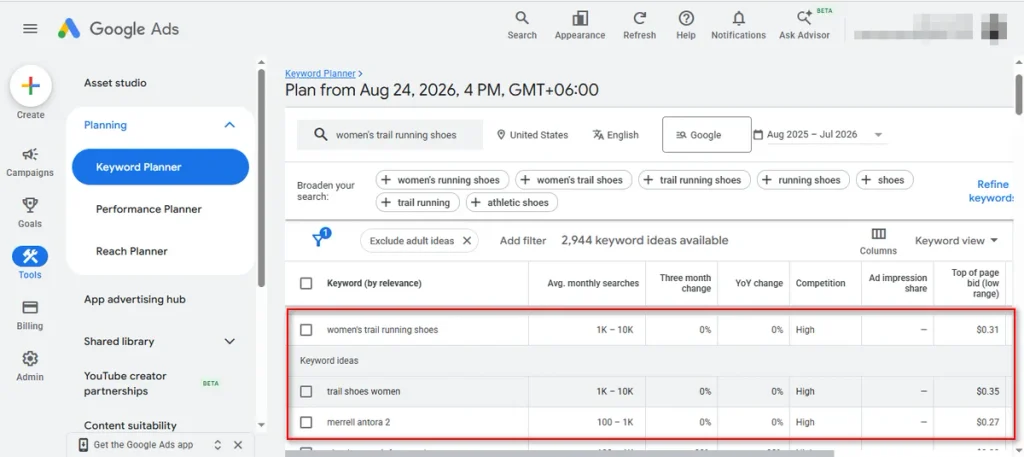Check the merrell antora 2 row
The width and height of the screenshot is (1024, 457).
point(306,422)
